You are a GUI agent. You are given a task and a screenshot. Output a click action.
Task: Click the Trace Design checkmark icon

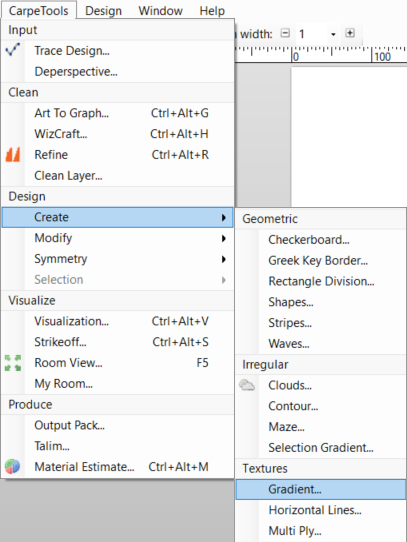tap(13, 50)
